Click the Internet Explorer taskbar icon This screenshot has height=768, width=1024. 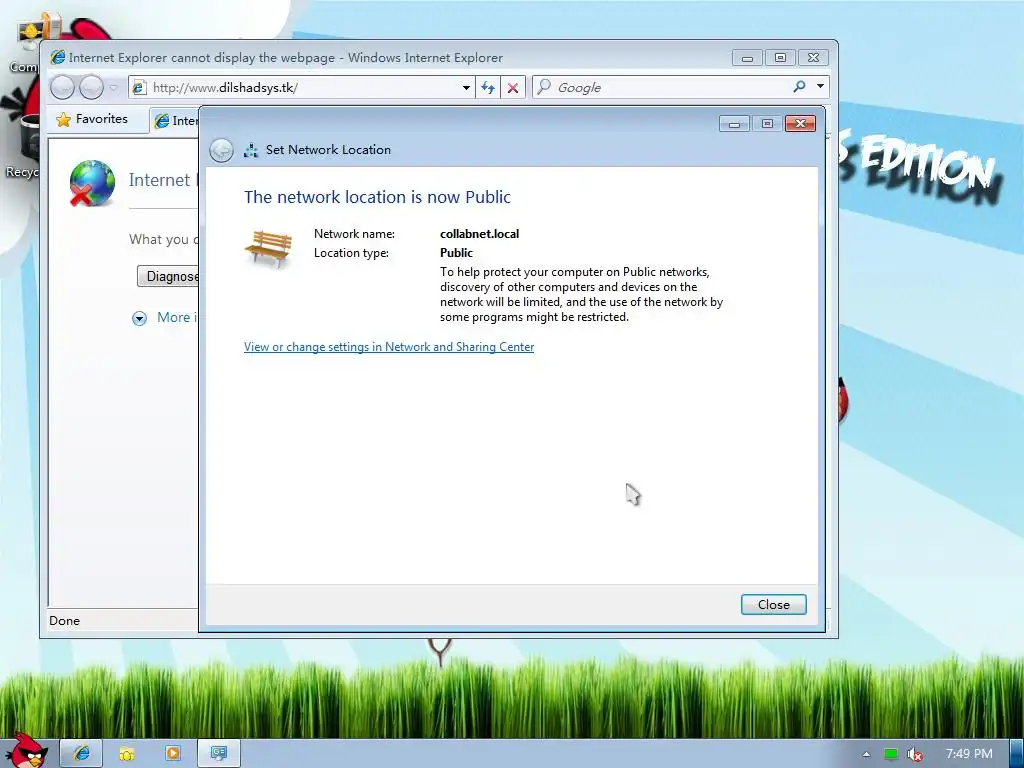pos(82,753)
